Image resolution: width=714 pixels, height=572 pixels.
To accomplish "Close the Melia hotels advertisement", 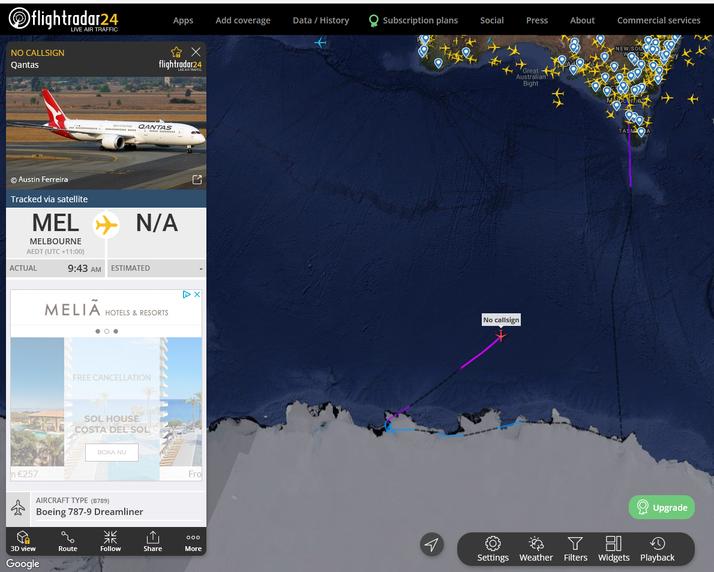I will coord(197,294).
